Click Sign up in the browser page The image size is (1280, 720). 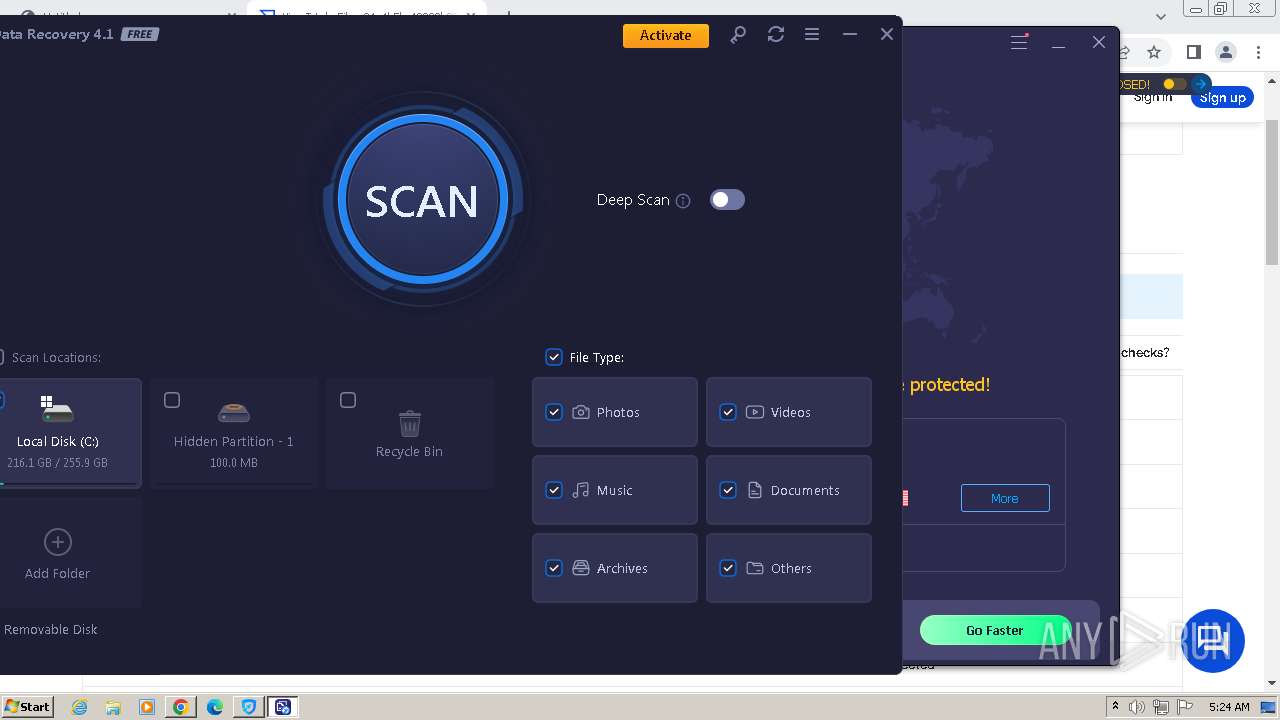tap(1222, 98)
